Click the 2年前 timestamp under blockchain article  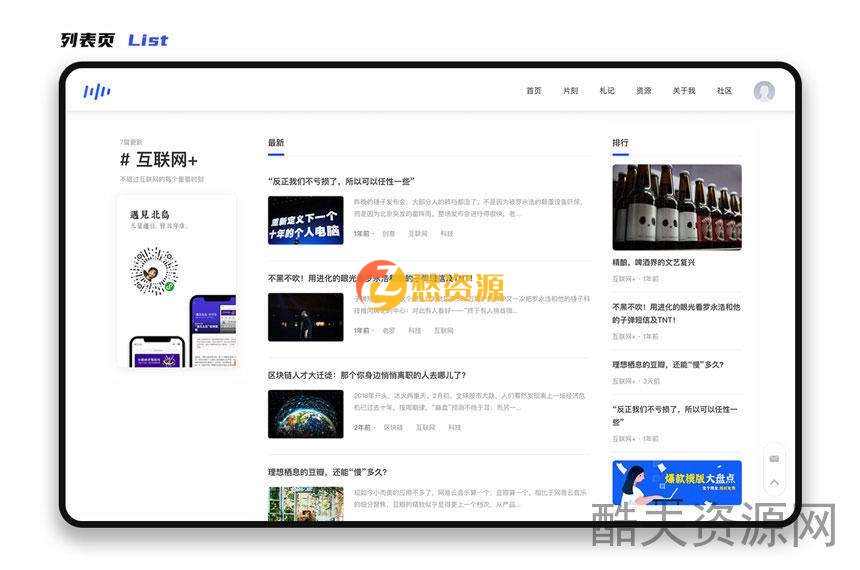tap(361, 427)
